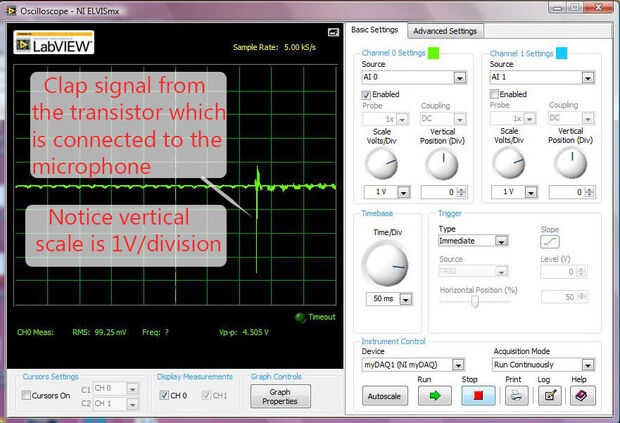Screen dimensions: 620x423
Task: Click the Timeout indicator LED
Action: tap(301, 317)
